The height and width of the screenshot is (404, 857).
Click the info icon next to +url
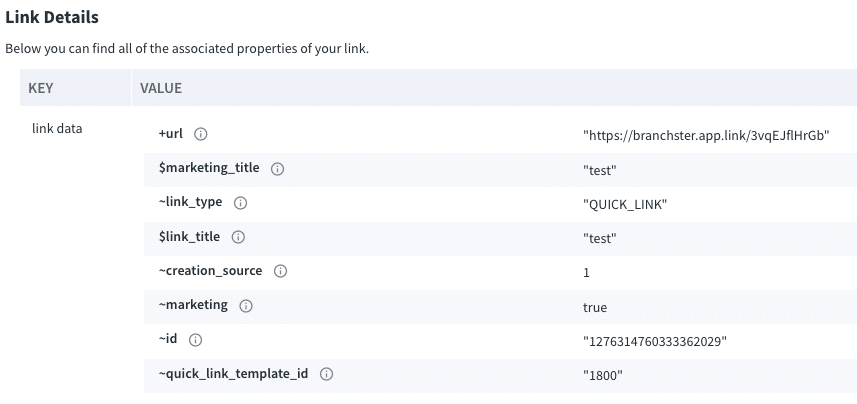click(x=200, y=134)
